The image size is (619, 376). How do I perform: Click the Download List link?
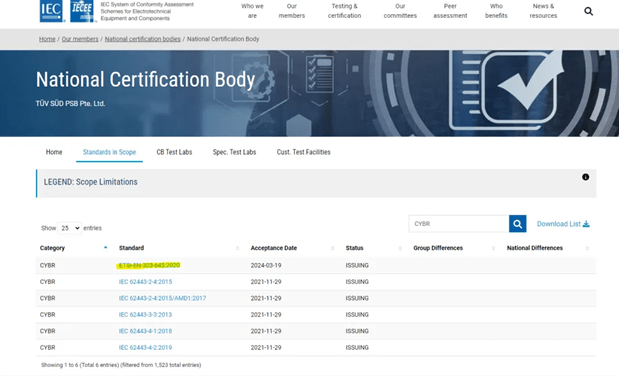click(x=563, y=224)
